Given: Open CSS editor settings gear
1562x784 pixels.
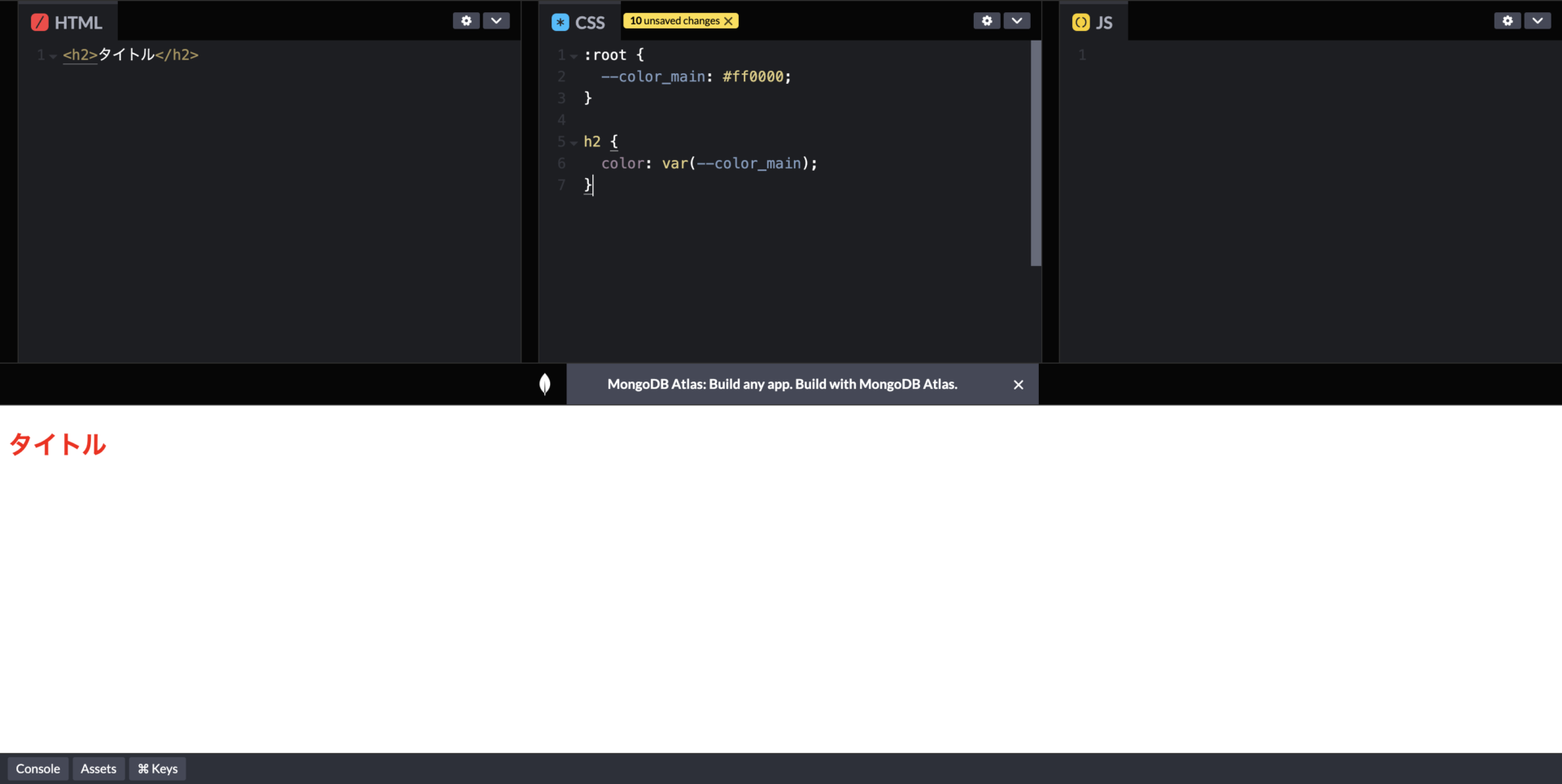Looking at the screenshot, I should pyautogui.click(x=987, y=21).
